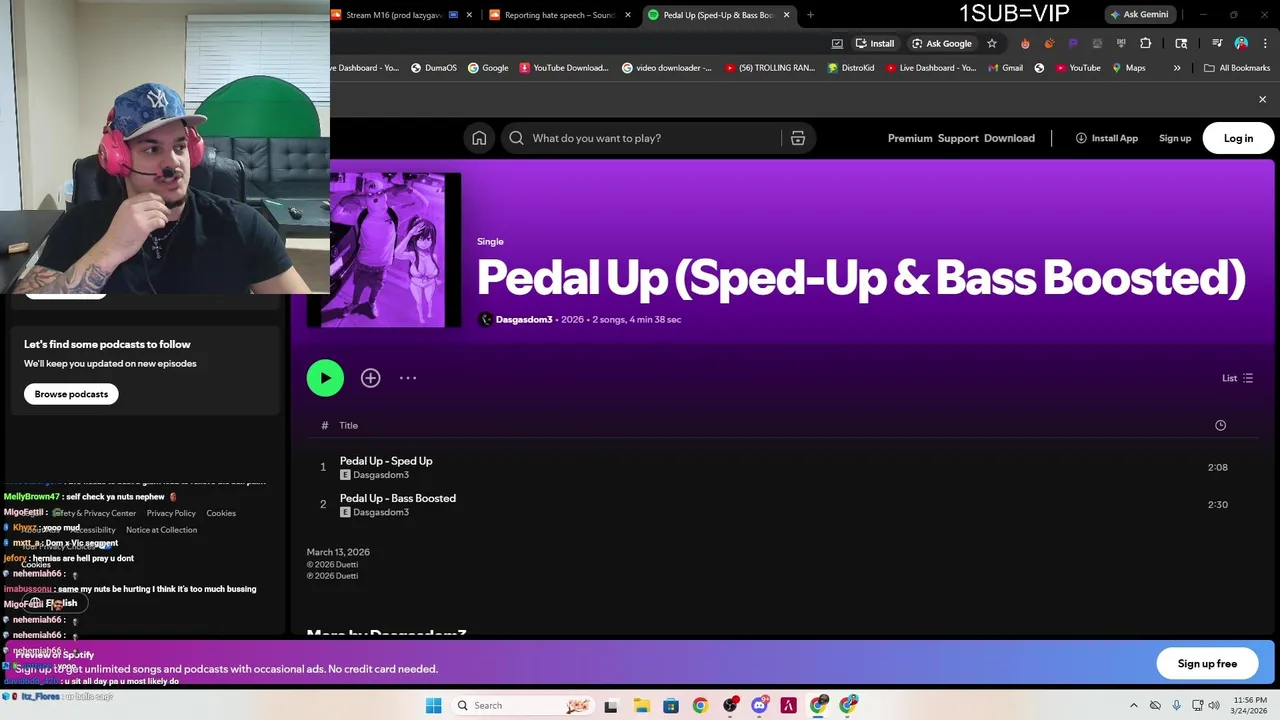Screen dimensions: 1280x720
Task: Open Dasgasdom3 artist under Bass Boosted track
Action: [x=381, y=512]
